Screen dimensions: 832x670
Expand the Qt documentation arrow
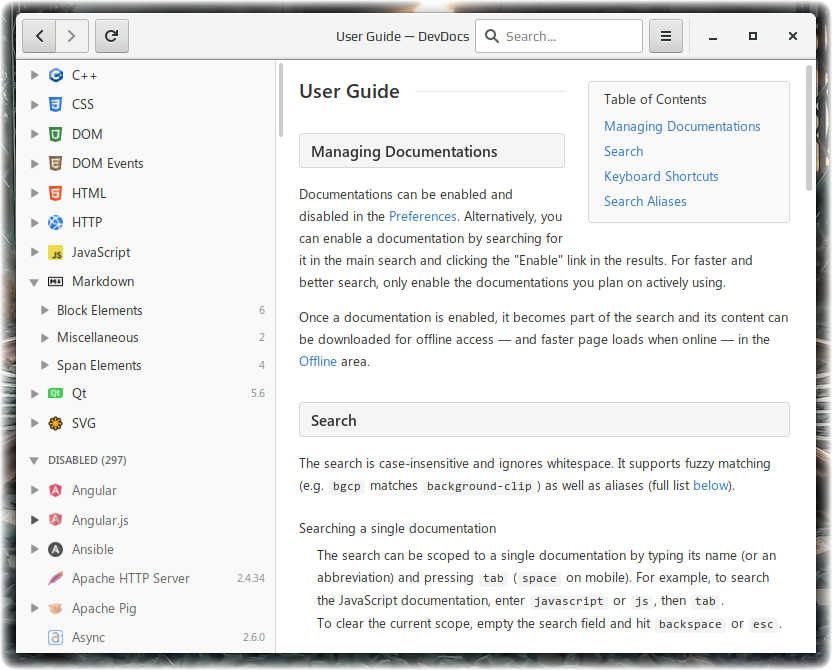[x=34, y=394]
